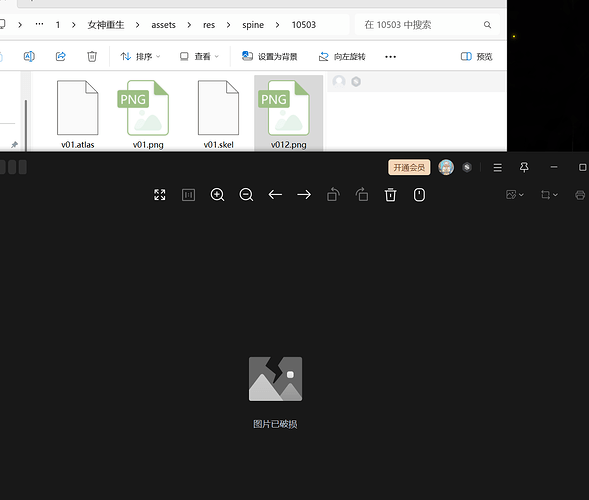Rotate image counterclockwise in viewer toolbar
The width and height of the screenshot is (589, 500).
click(333, 195)
